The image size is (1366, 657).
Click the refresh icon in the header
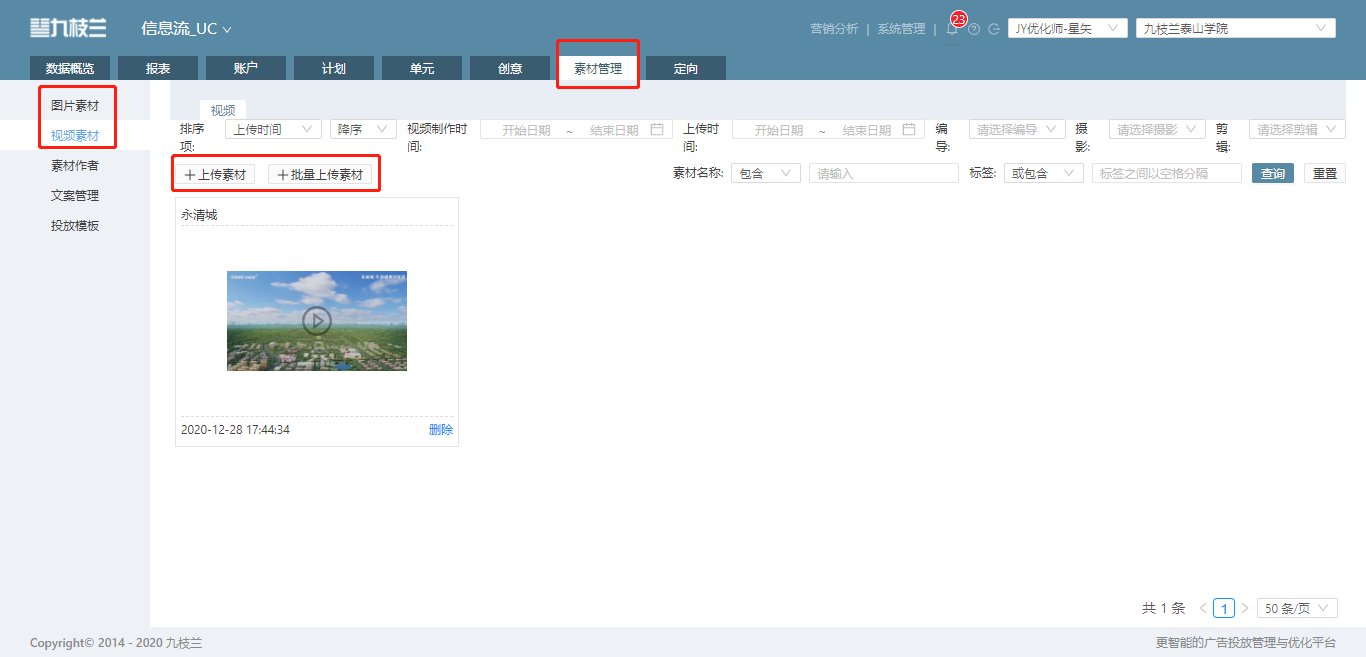point(994,29)
